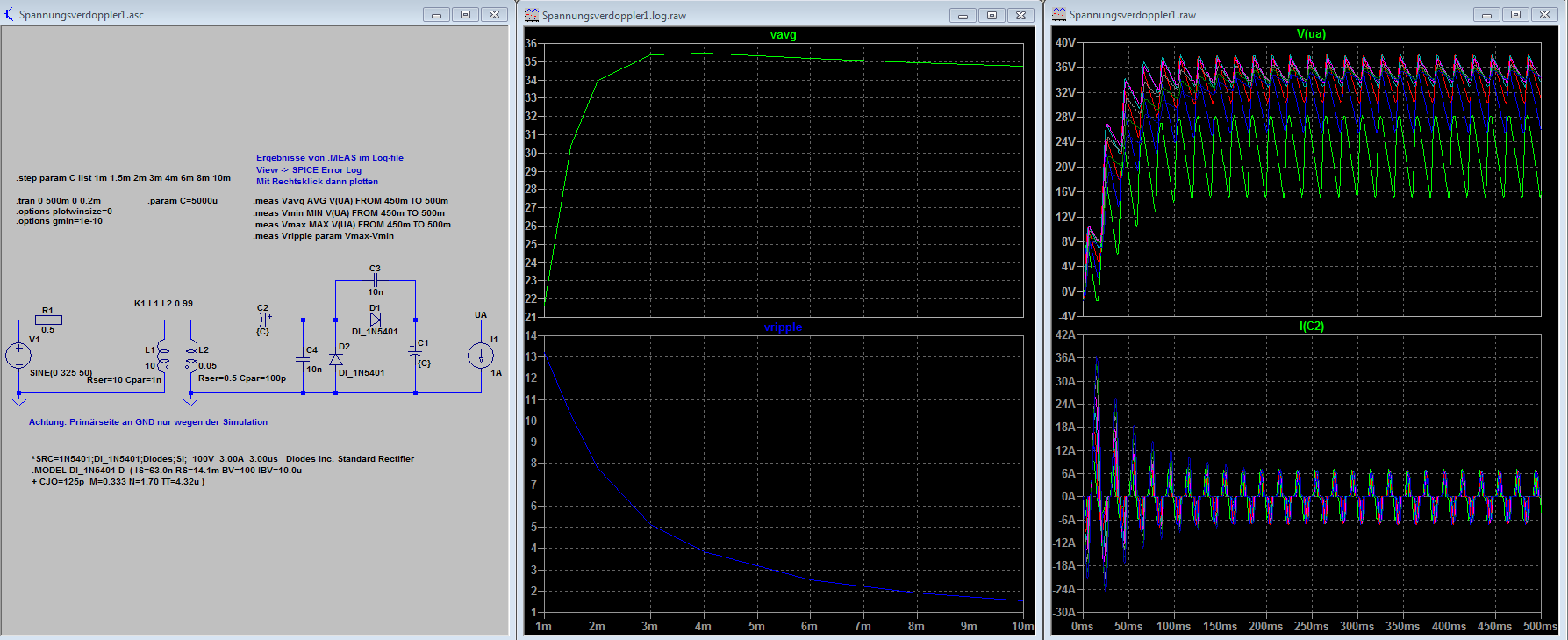Click the .tran 0 500m directive
Image resolution: width=1568 pixels, height=640 pixels.
[x=59, y=201]
